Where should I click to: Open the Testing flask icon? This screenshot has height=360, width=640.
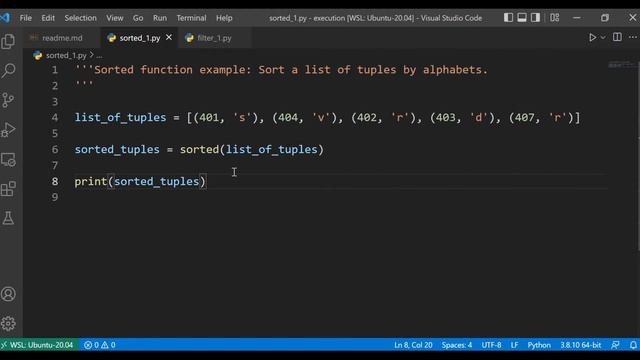[8, 218]
